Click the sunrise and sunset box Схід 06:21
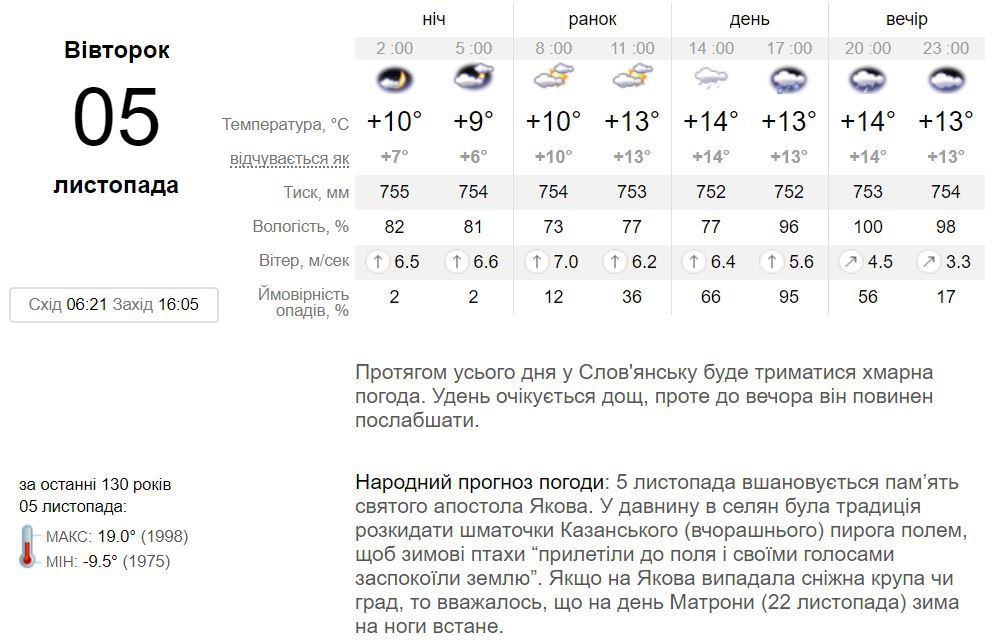This screenshot has height=642, width=992. (114, 305)
